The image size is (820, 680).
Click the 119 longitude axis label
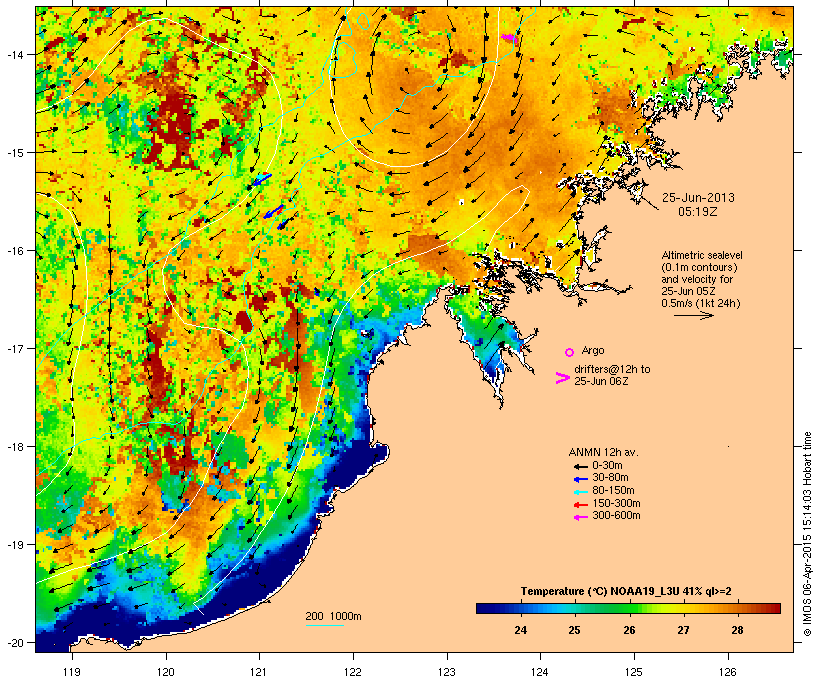click(72, 672)
